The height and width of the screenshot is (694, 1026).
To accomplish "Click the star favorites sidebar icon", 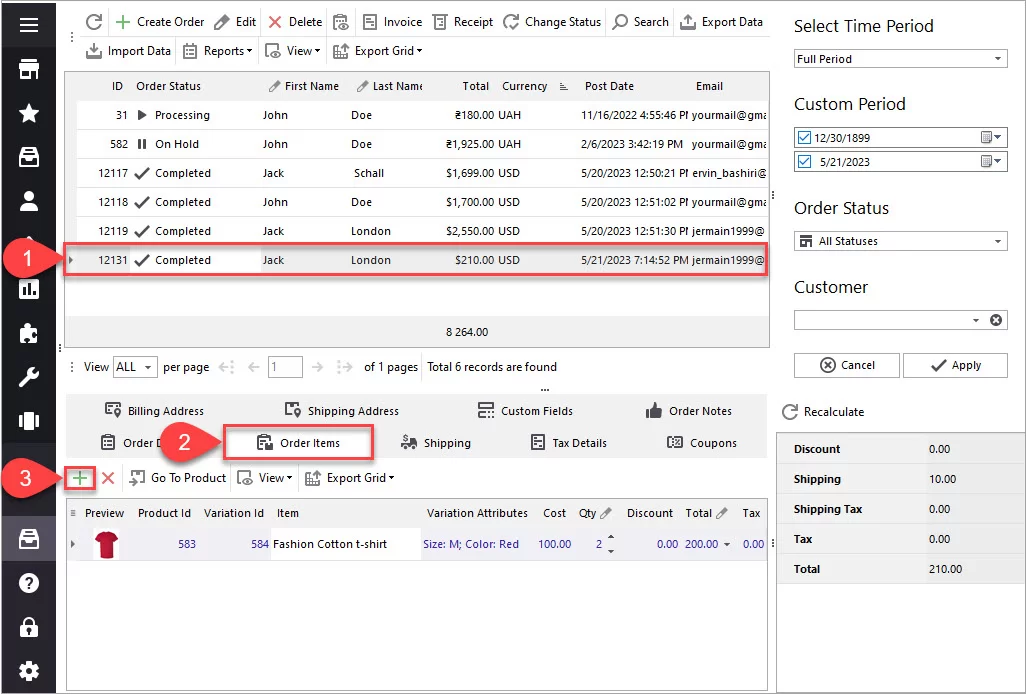I will point(29,113).
